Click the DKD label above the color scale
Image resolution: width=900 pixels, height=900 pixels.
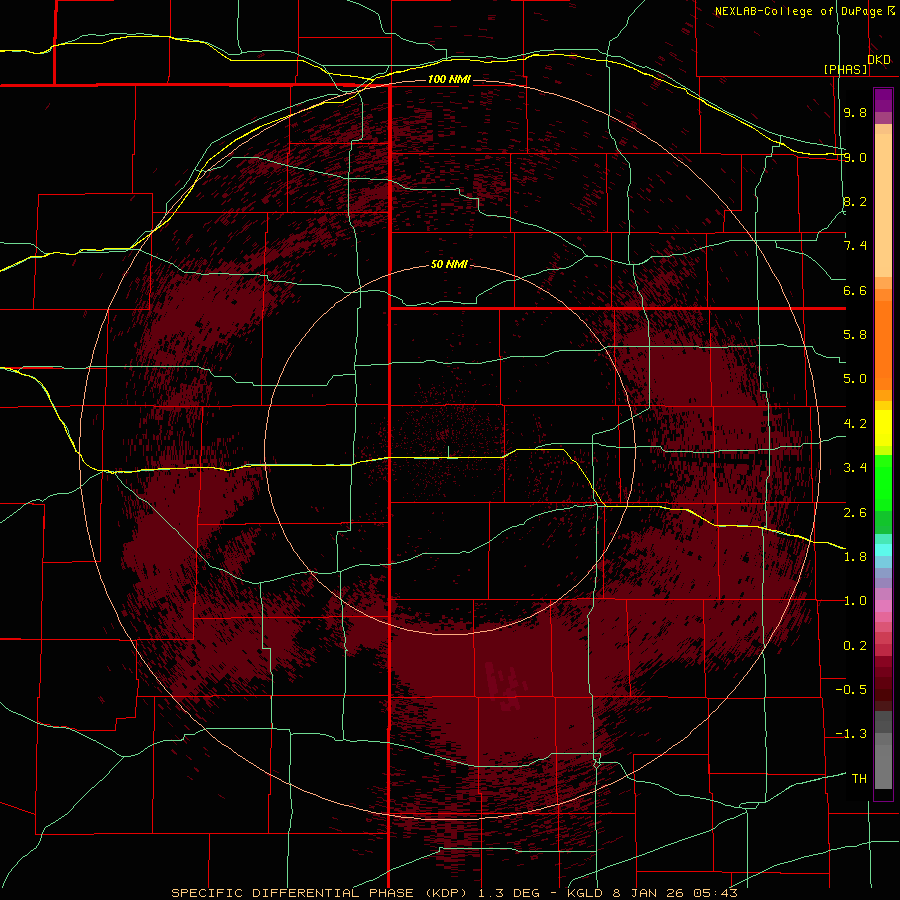pyautogui.click(x=879, y=60)
